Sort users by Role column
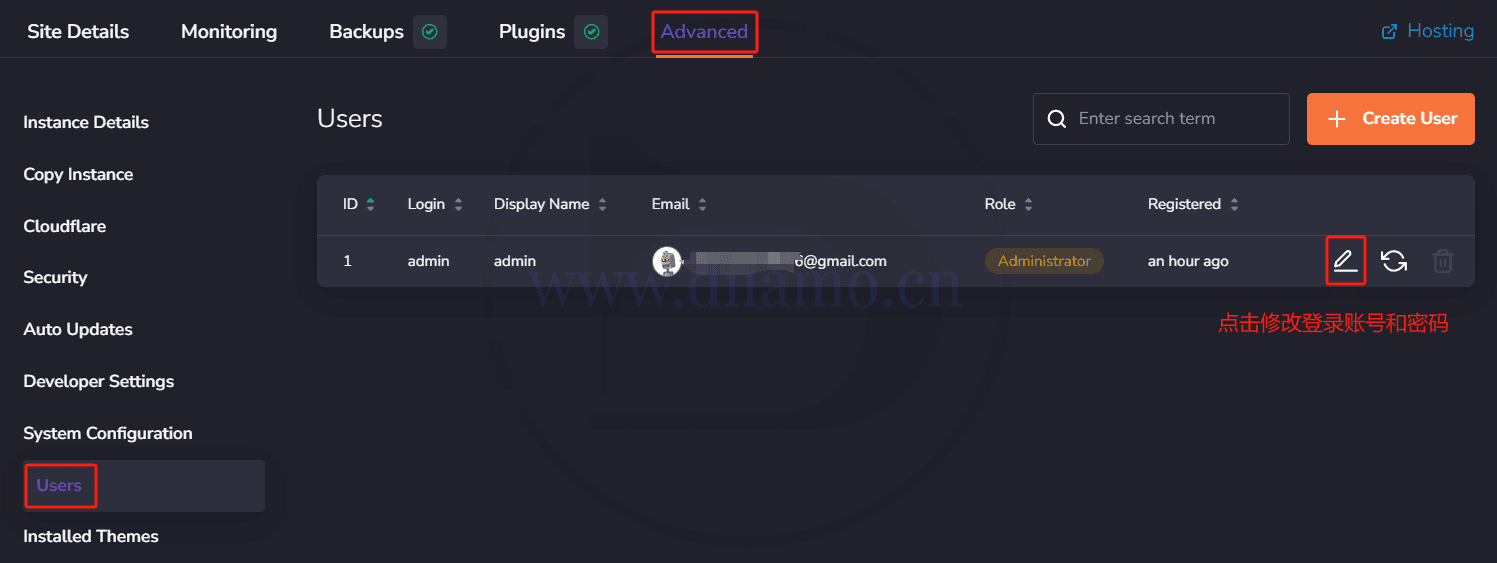The image size is (1497, 563). [x=1008, y=204]
